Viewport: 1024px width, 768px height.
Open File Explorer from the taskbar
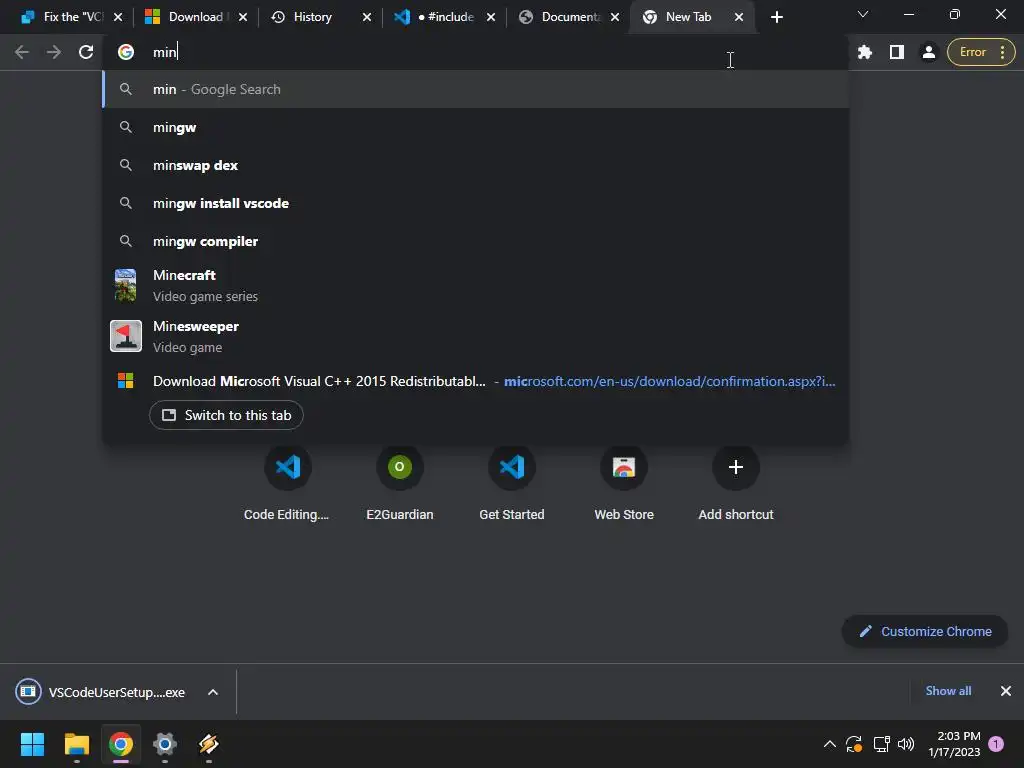[x=76, y=744]
